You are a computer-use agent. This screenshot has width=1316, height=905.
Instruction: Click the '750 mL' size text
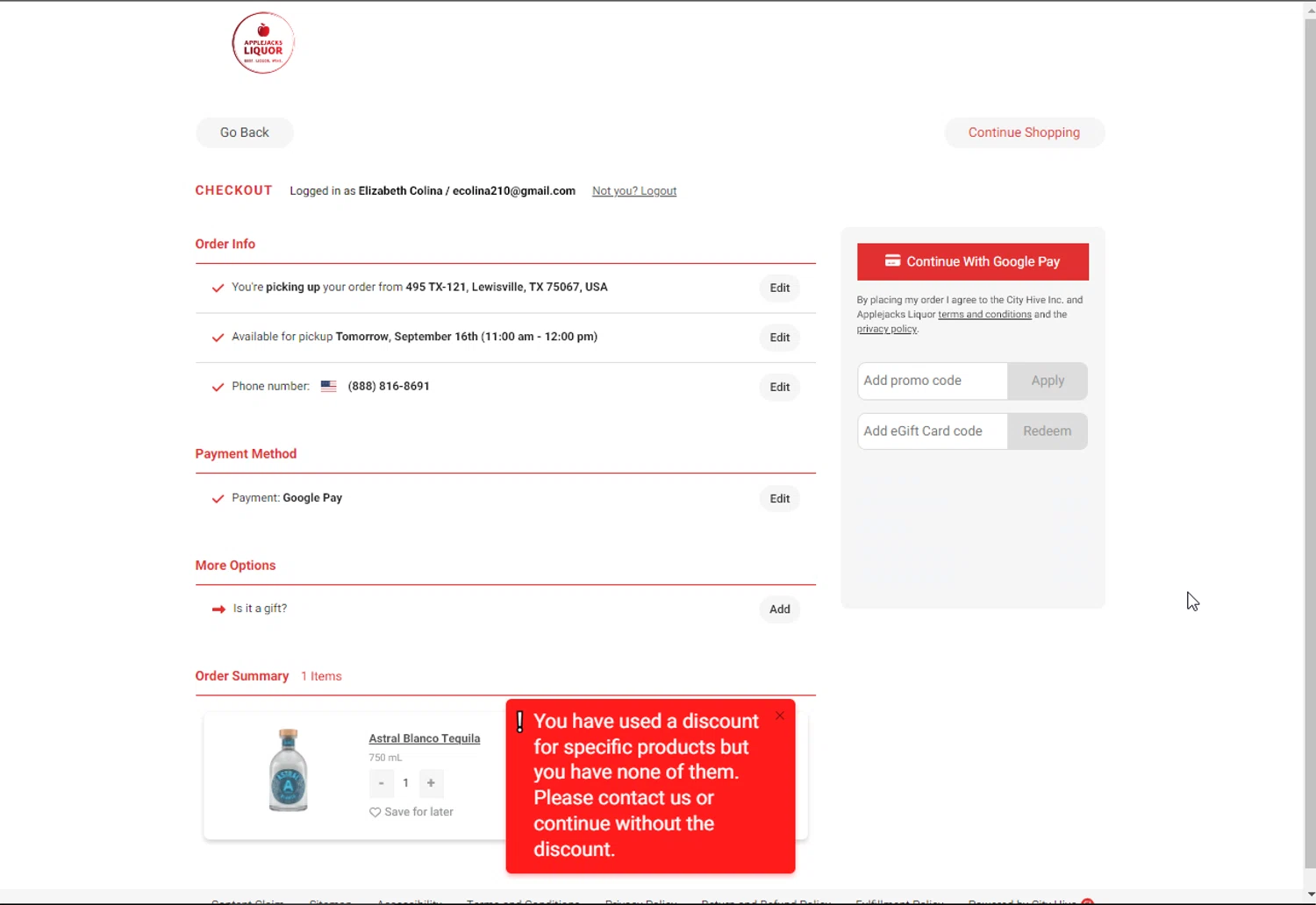pos(385,758)
